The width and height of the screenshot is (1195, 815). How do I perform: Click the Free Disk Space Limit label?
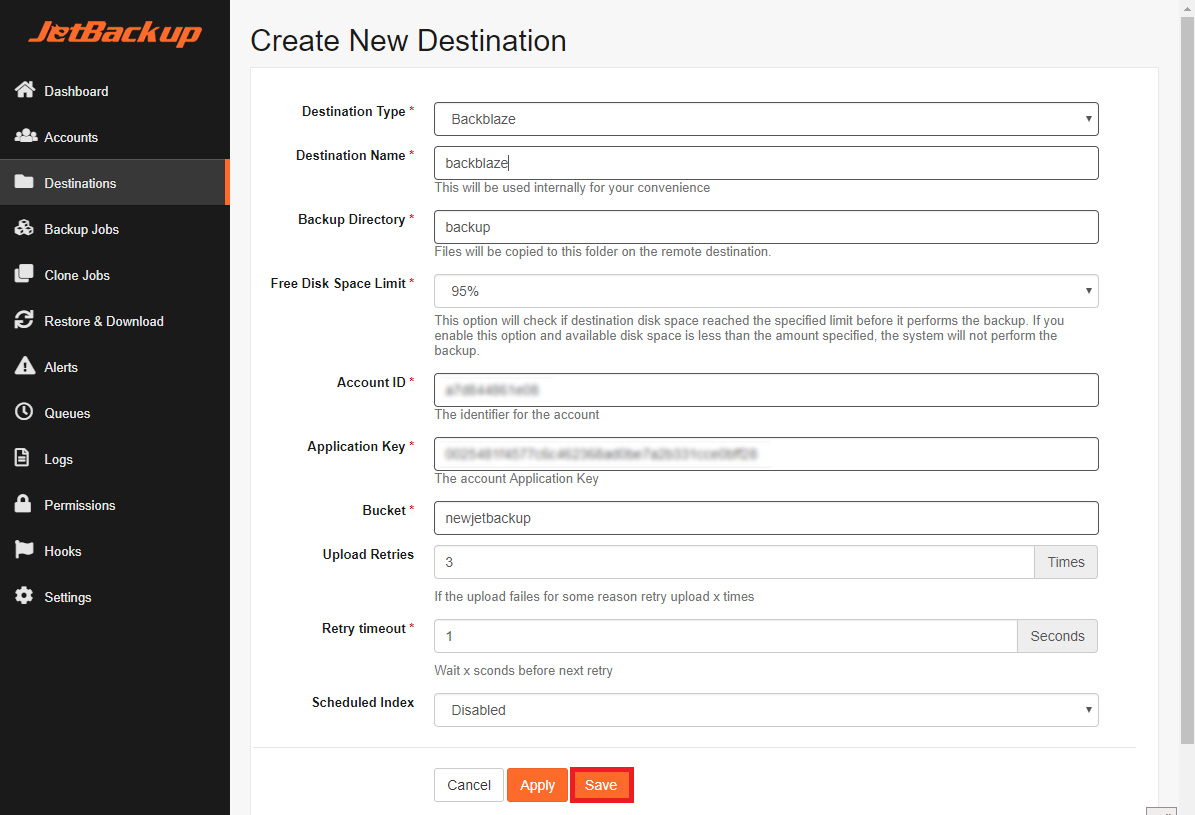tap(338, 284)
